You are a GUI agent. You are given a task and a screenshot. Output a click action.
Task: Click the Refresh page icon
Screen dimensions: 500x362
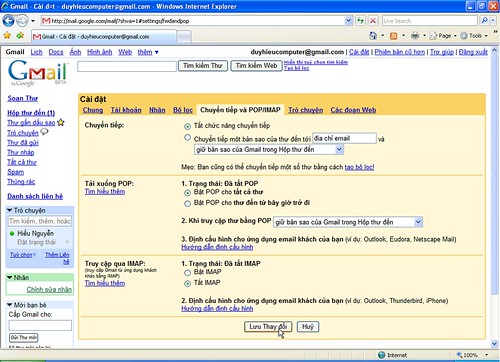click(x=360, y=21)
